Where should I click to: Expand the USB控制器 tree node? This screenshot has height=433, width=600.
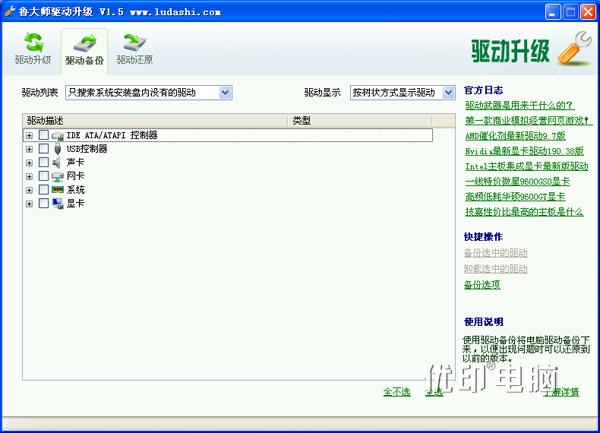tap(29, 149)
